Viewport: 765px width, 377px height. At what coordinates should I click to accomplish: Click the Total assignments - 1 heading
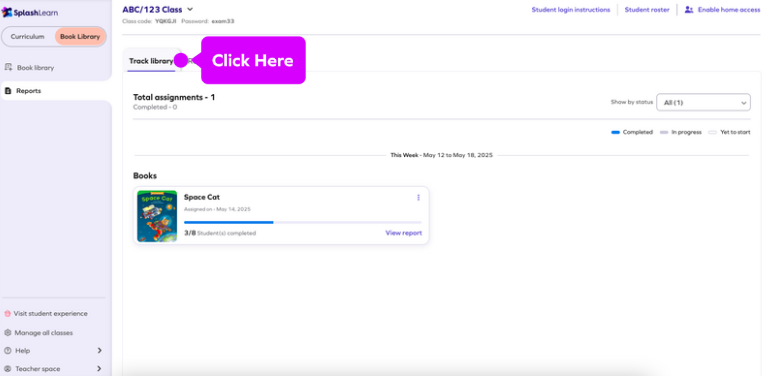tap(174, 97)
